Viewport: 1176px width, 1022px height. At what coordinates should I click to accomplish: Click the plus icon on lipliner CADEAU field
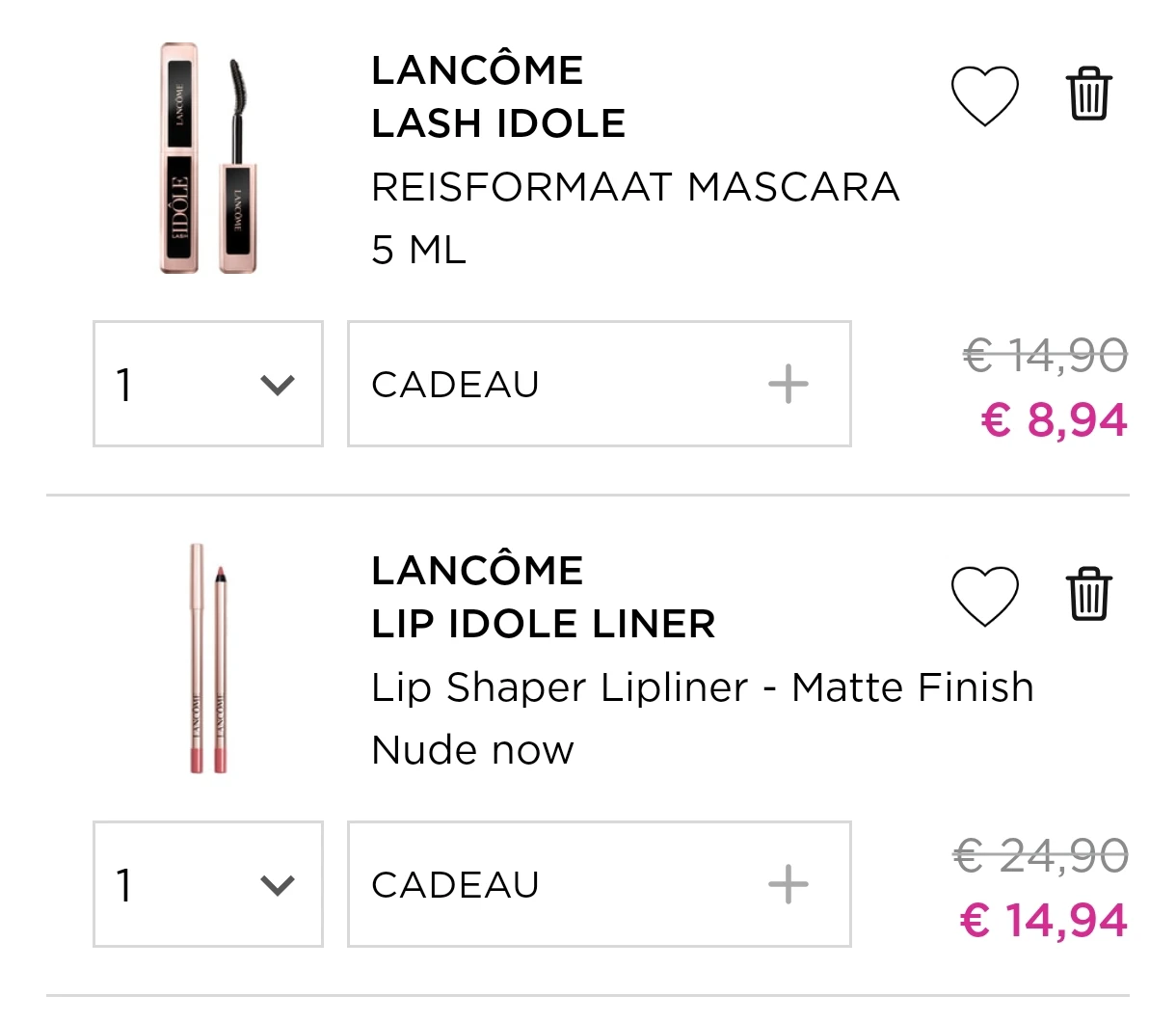(x=790, y=883)
